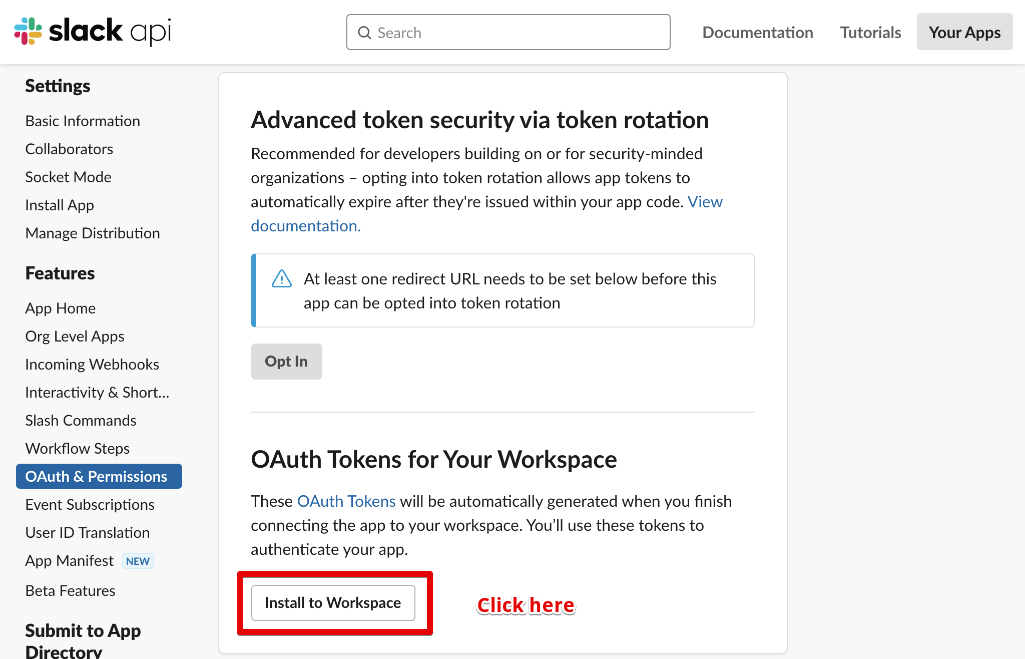Open the App Manifest page
The height and width of the screenshot is (659, 1025).
[x=69, y=561]
